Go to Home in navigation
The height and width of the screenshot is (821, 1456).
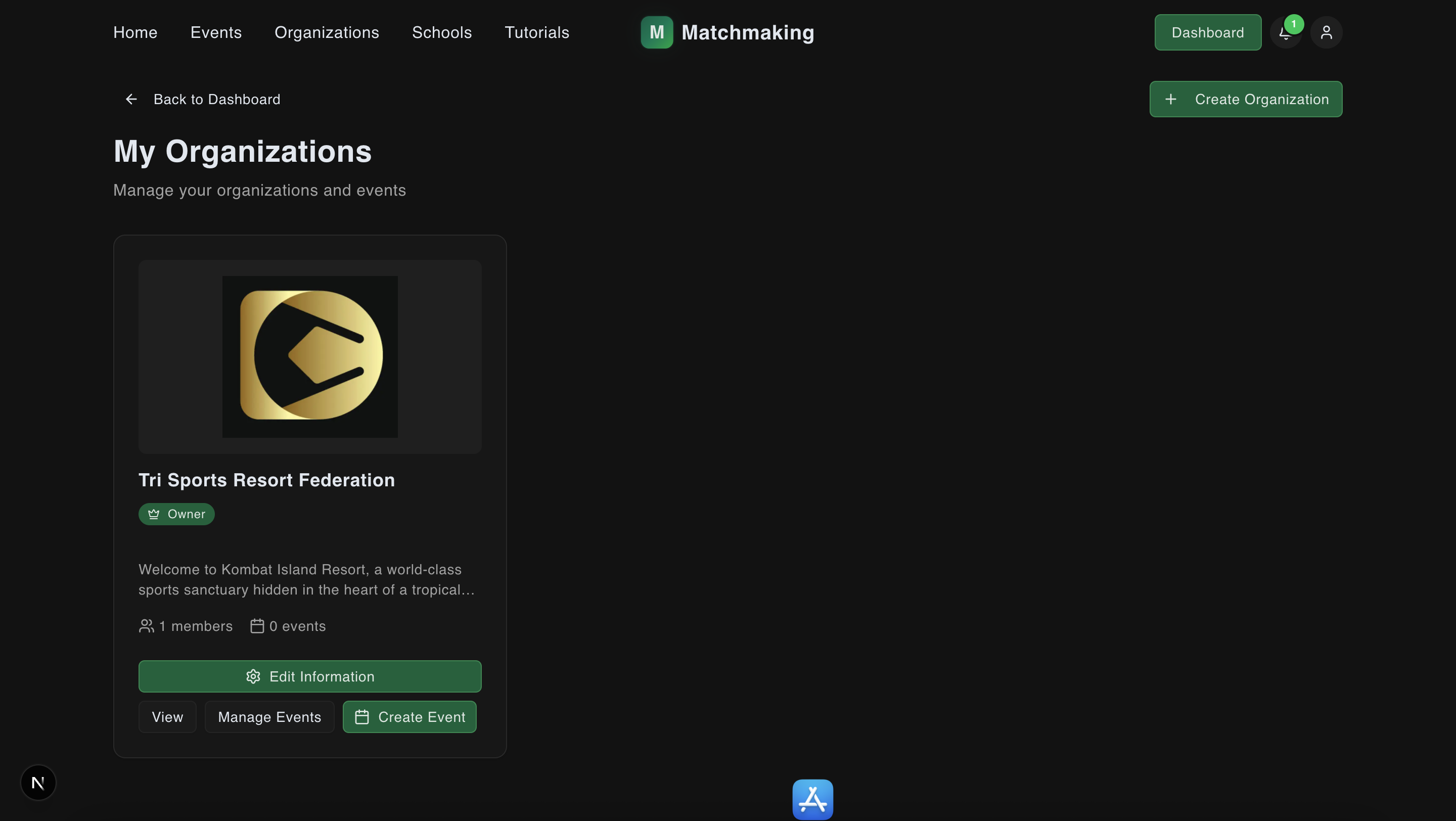[x=135, y=33]
